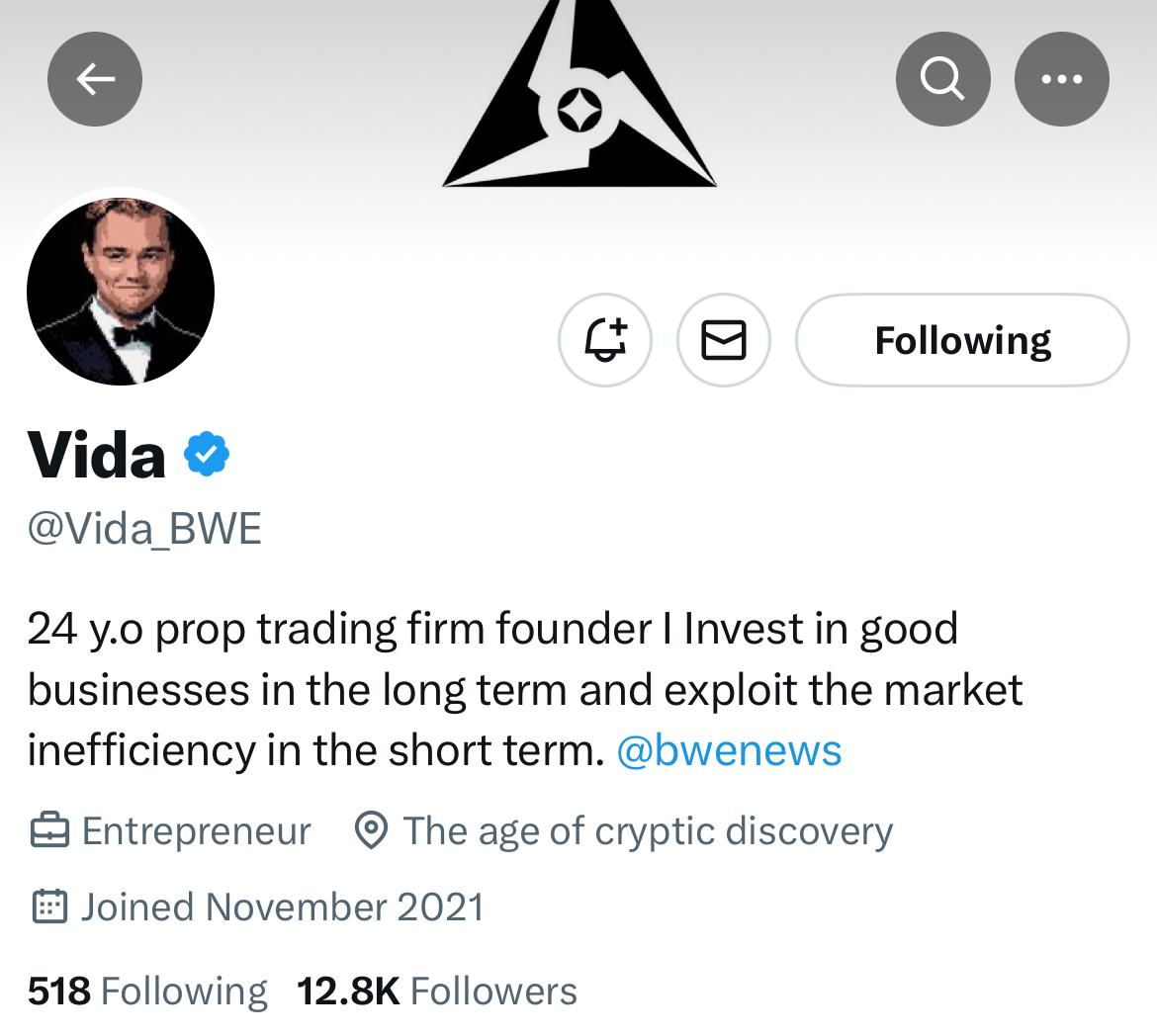
Task: Open search from the magnifier icon
Action: point(942,80)
